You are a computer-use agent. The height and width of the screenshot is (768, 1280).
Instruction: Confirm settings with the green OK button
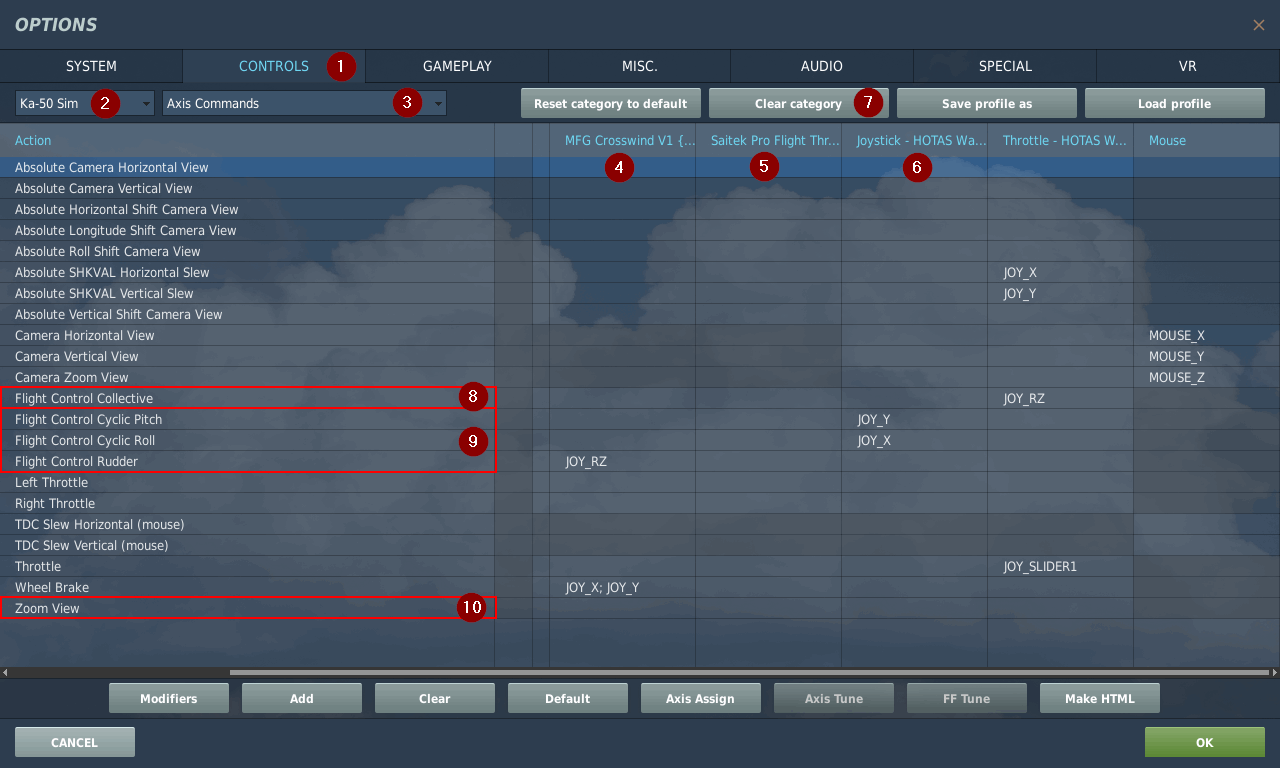click(x=1204, y=742)
